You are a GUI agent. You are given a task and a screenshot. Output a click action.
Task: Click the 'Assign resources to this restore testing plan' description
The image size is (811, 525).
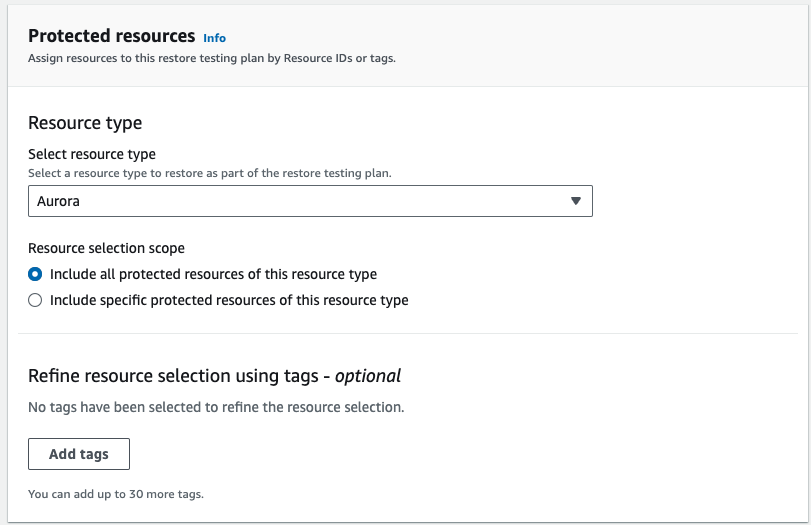[x=212, y=58]
